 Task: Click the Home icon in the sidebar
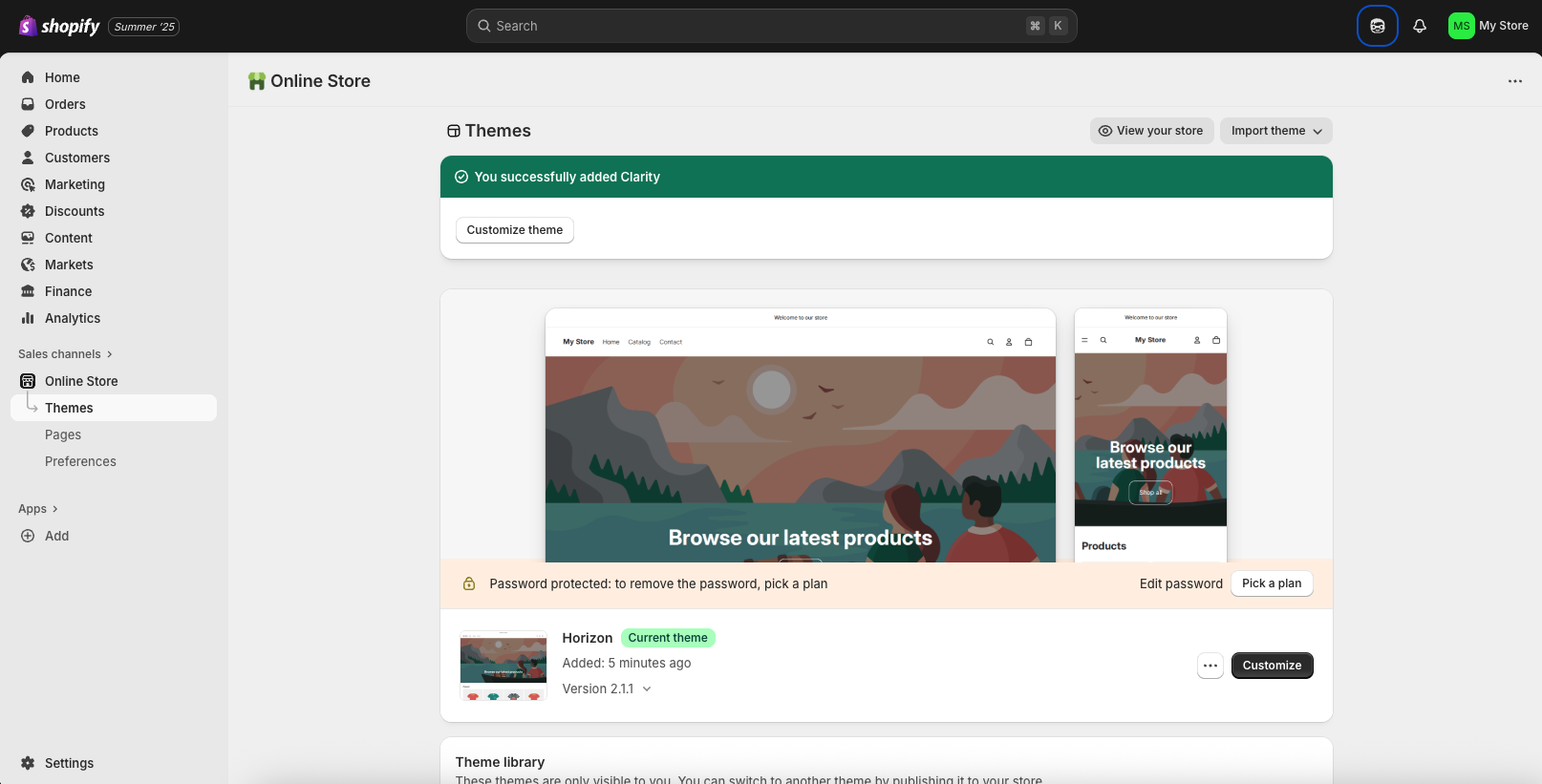pos(28,77)
